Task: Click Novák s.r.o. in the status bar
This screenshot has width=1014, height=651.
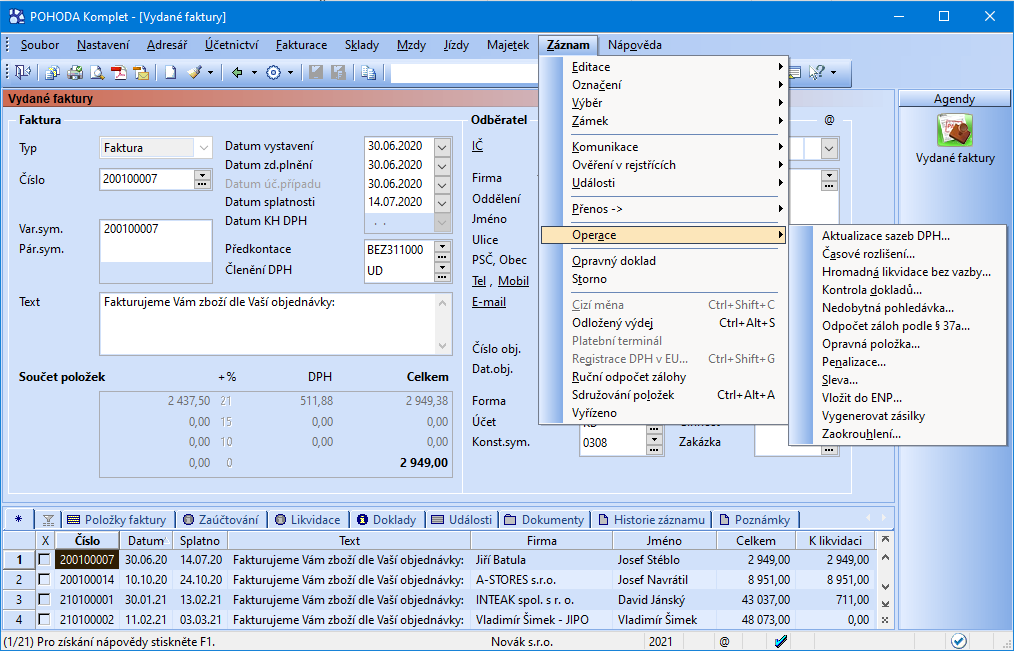Action: 522,642
